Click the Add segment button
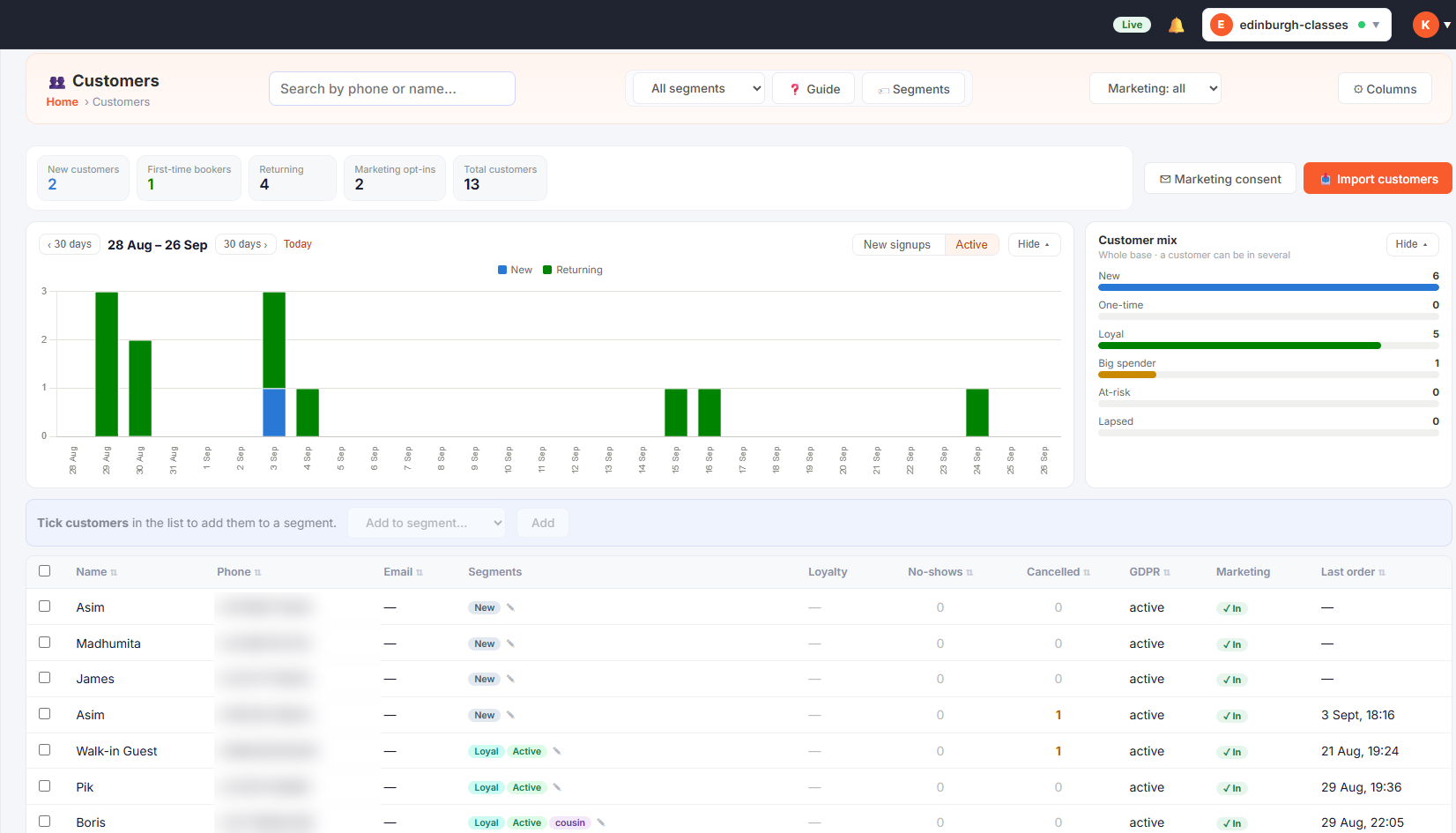Screen dimensions: 1456x833 tap(543, 523)
